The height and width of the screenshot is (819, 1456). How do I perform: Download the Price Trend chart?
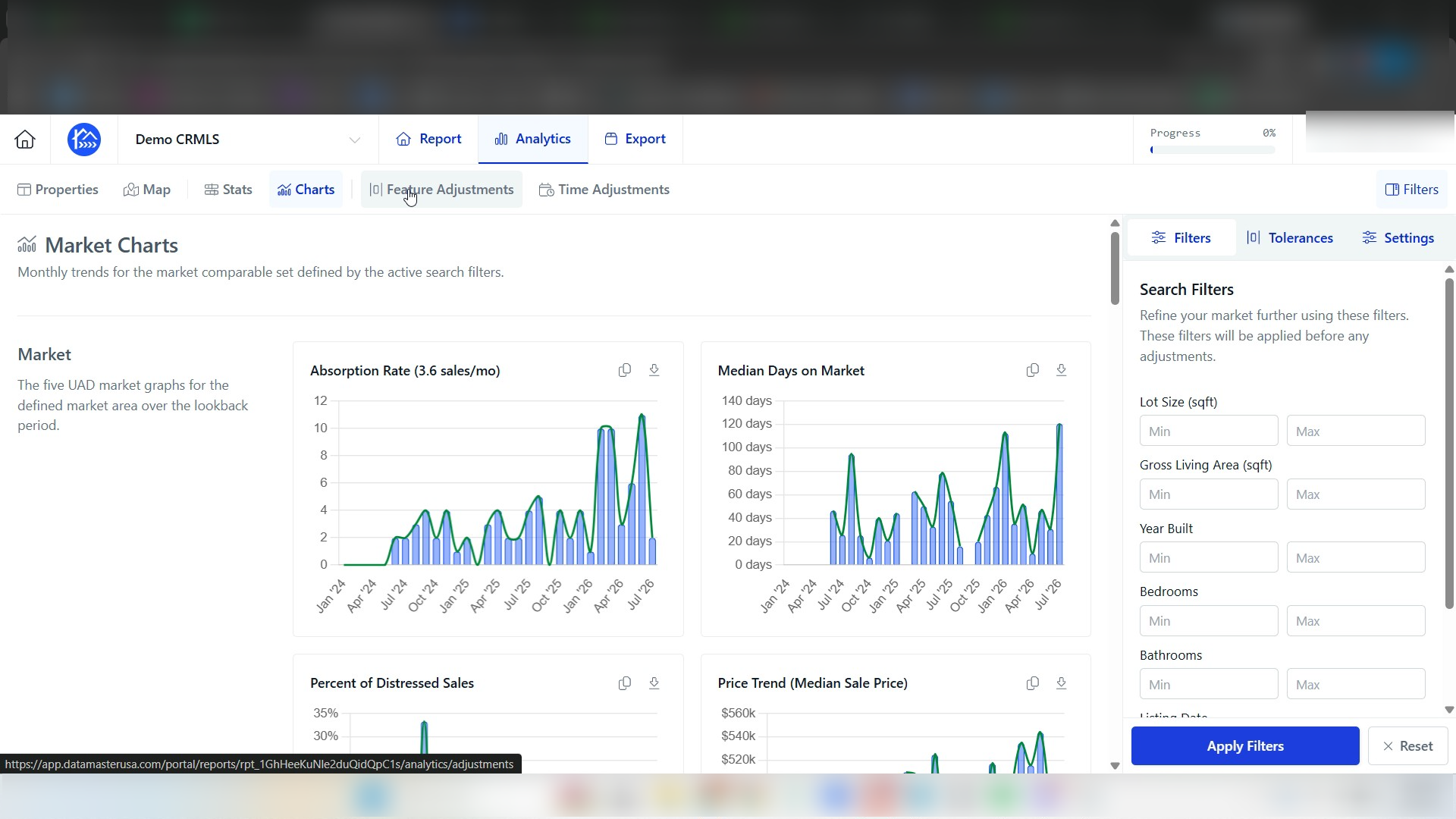click(x=1062, y=683)
